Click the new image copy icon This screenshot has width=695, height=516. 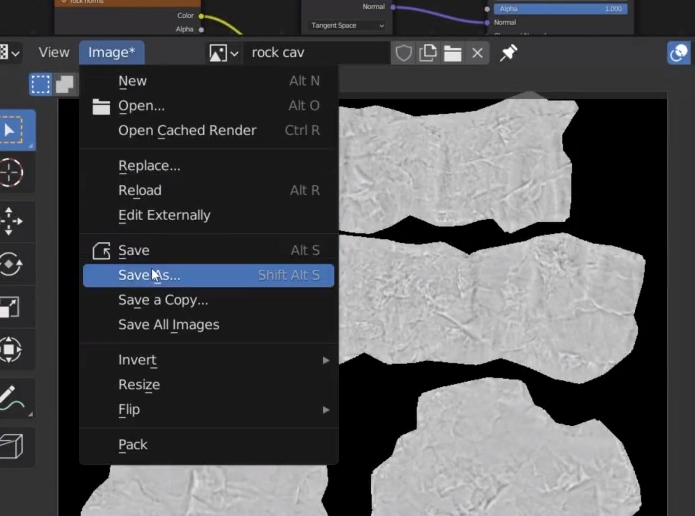[x=428, y=53]
